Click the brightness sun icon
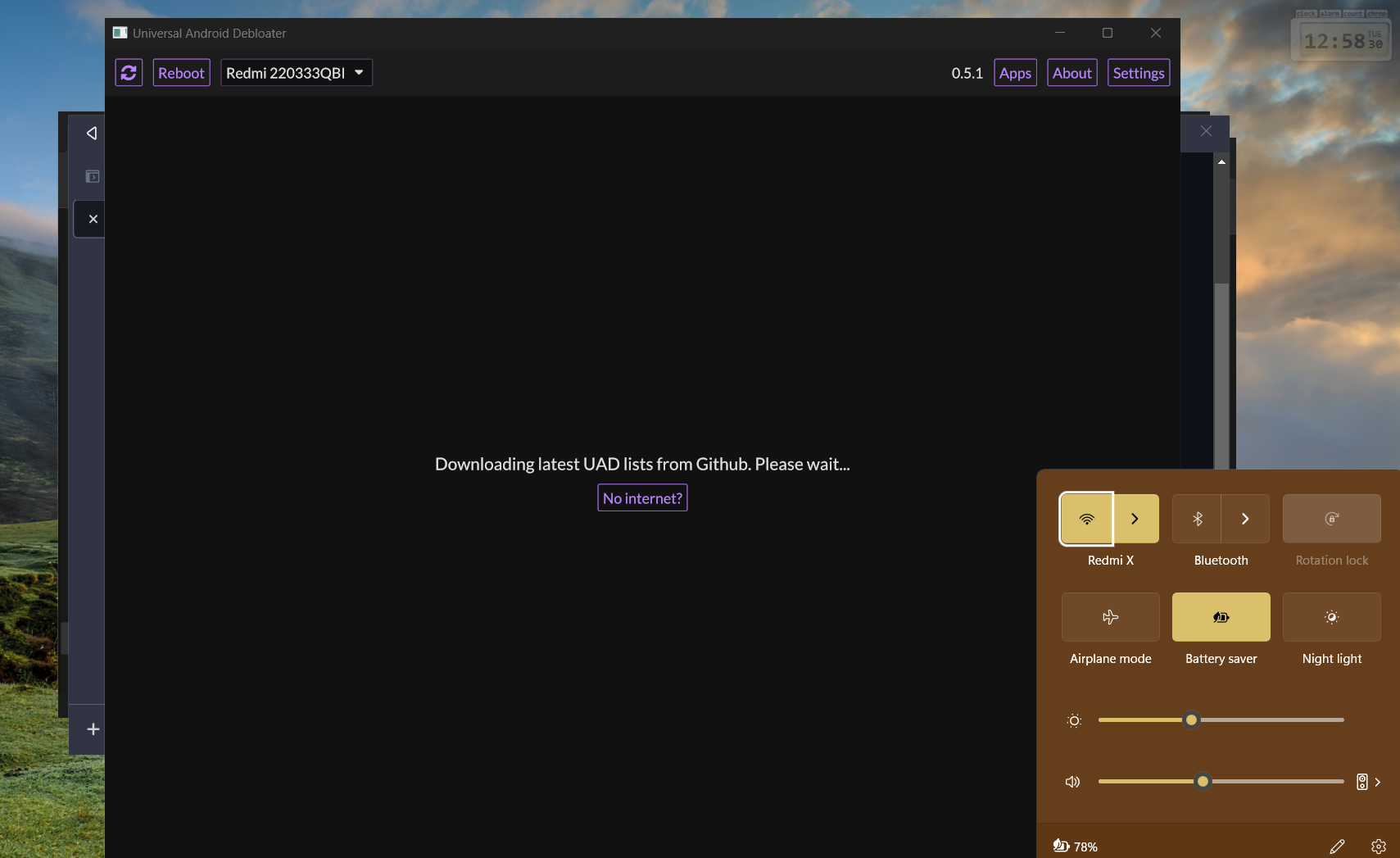 coord(1074,721)
